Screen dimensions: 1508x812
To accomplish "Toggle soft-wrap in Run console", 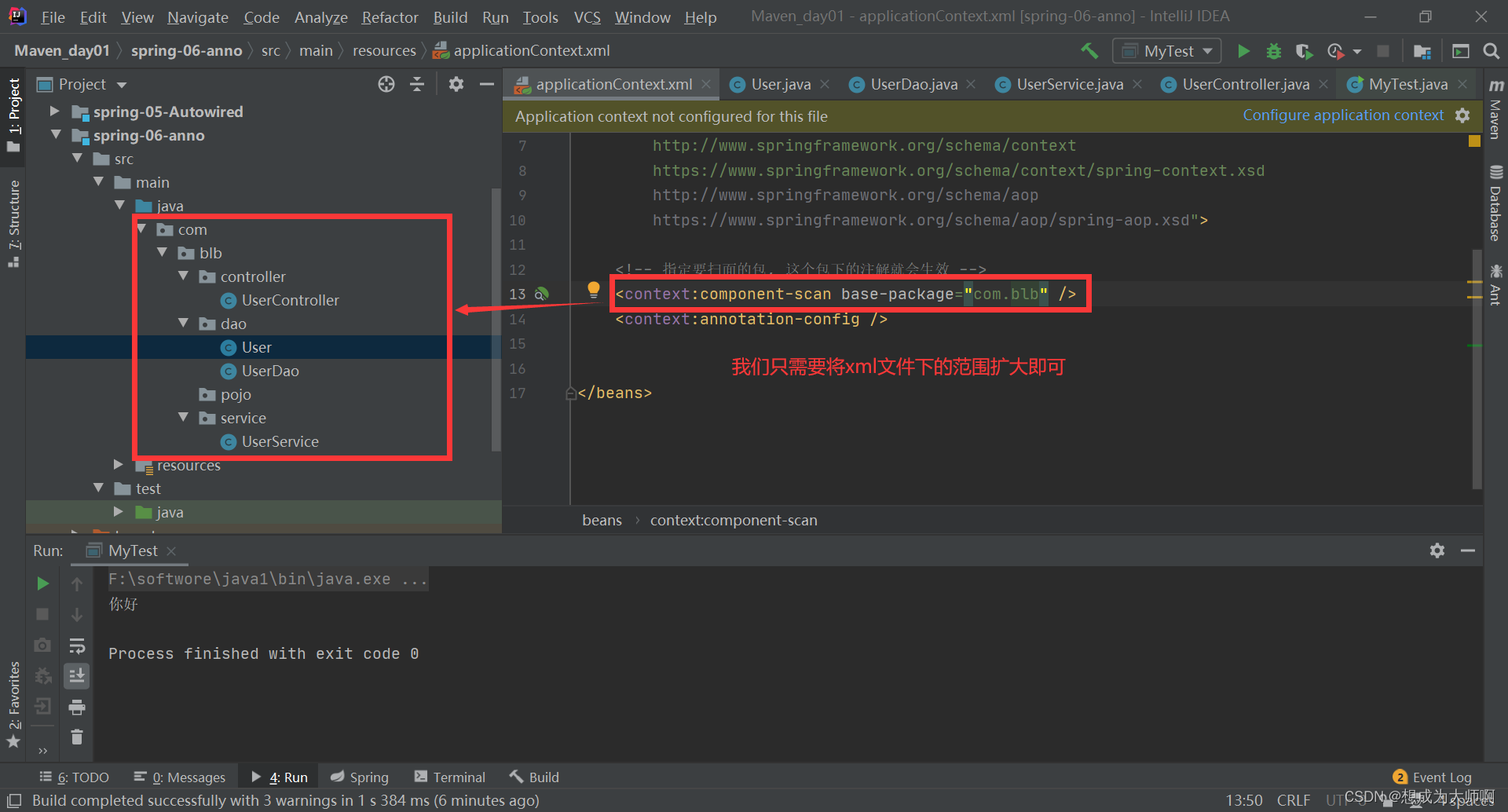I will [x=77, y=646].
